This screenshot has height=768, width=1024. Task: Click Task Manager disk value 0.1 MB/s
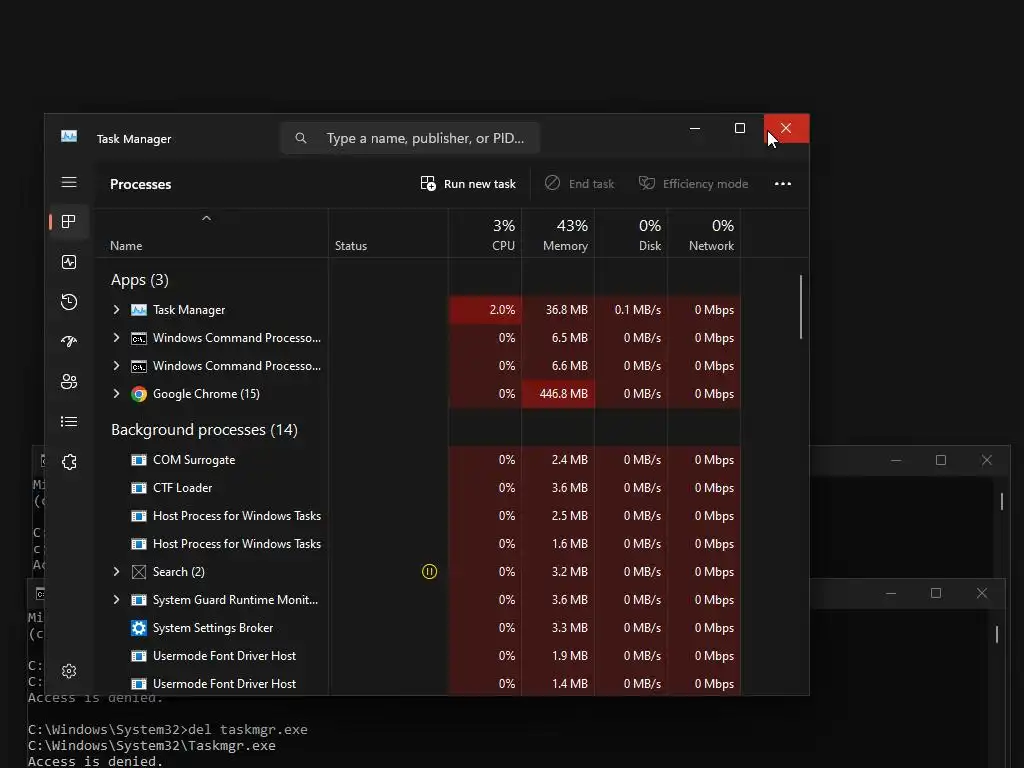[x=637, y=310]
